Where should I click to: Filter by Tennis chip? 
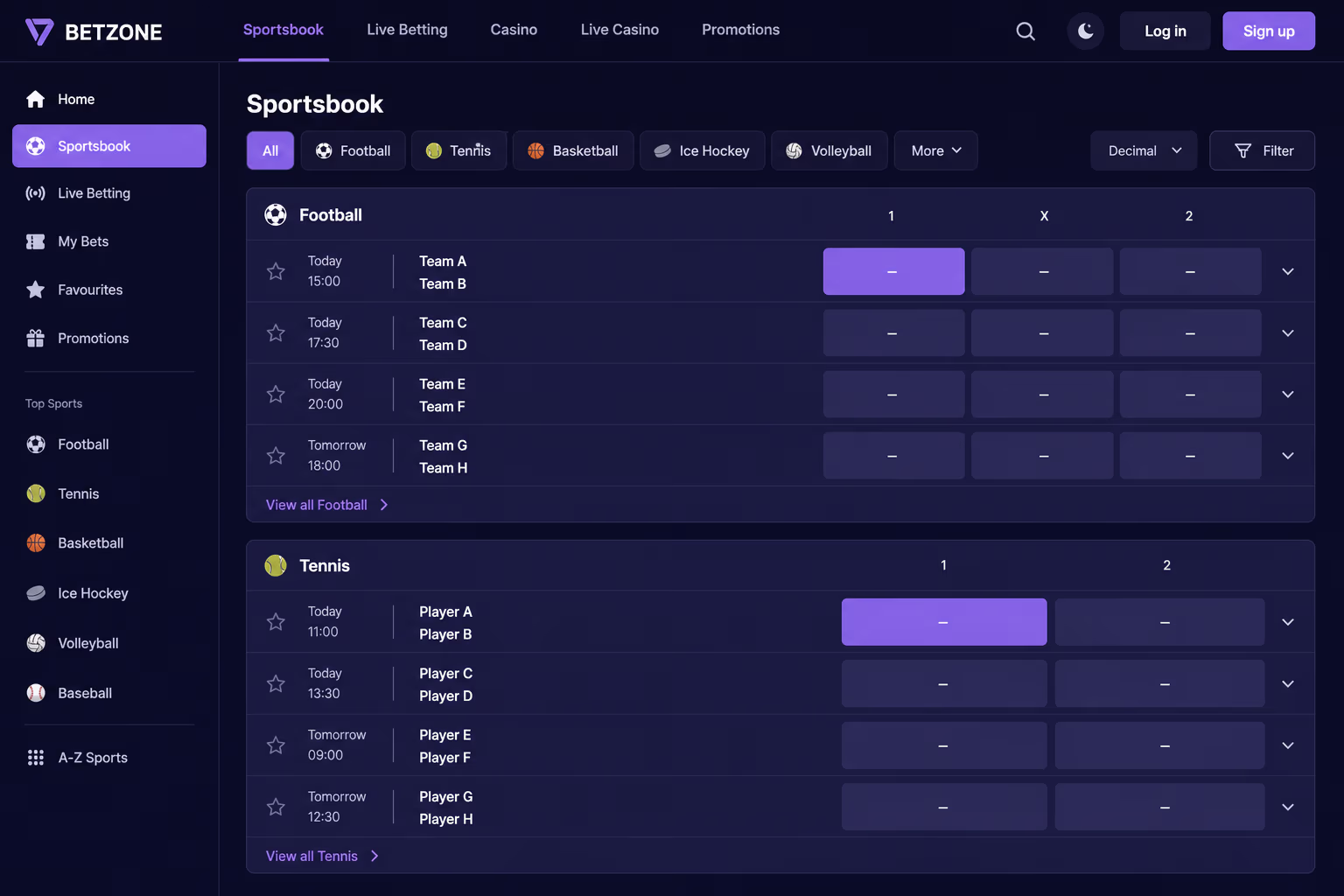[458, 150]
